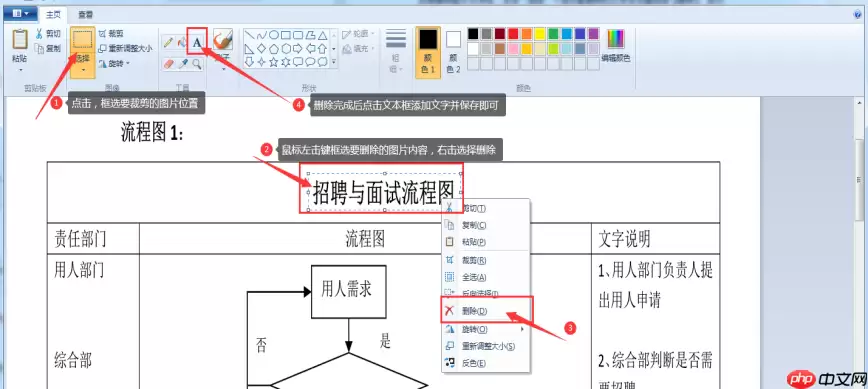The image size is (868, 389).
Task: Choose the Down arrow shape
Action: tap(250, 62)
